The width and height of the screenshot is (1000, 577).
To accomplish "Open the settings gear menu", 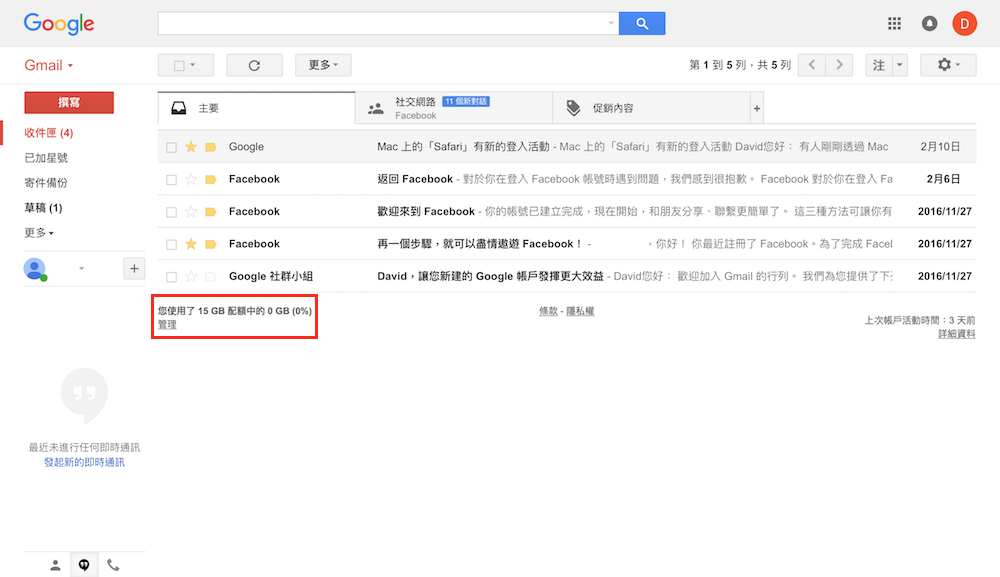I will [948, 65].
